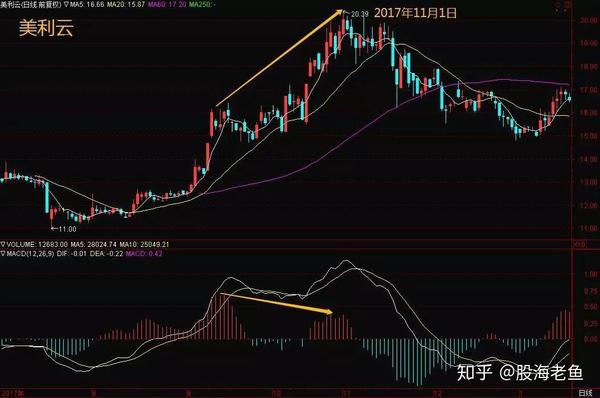Click the month 10 label on date axis
Screen dimensions: 600x398
(x=276, y=393)
